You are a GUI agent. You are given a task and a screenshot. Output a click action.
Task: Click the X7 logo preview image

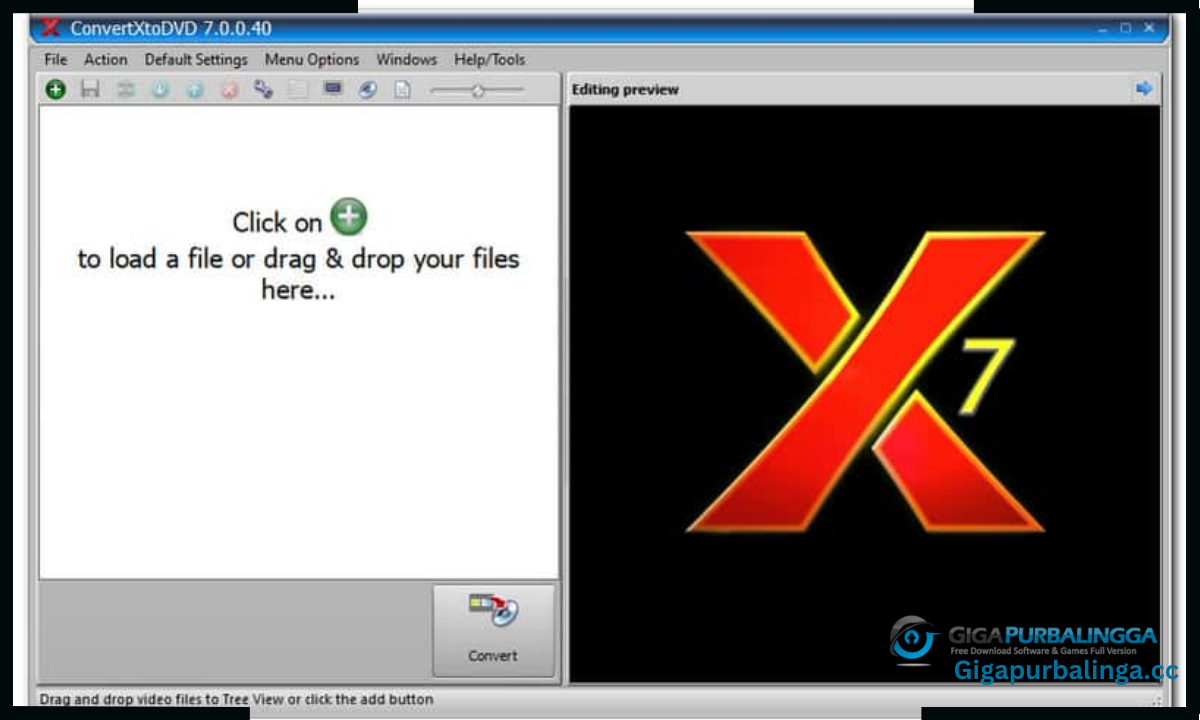866,381
